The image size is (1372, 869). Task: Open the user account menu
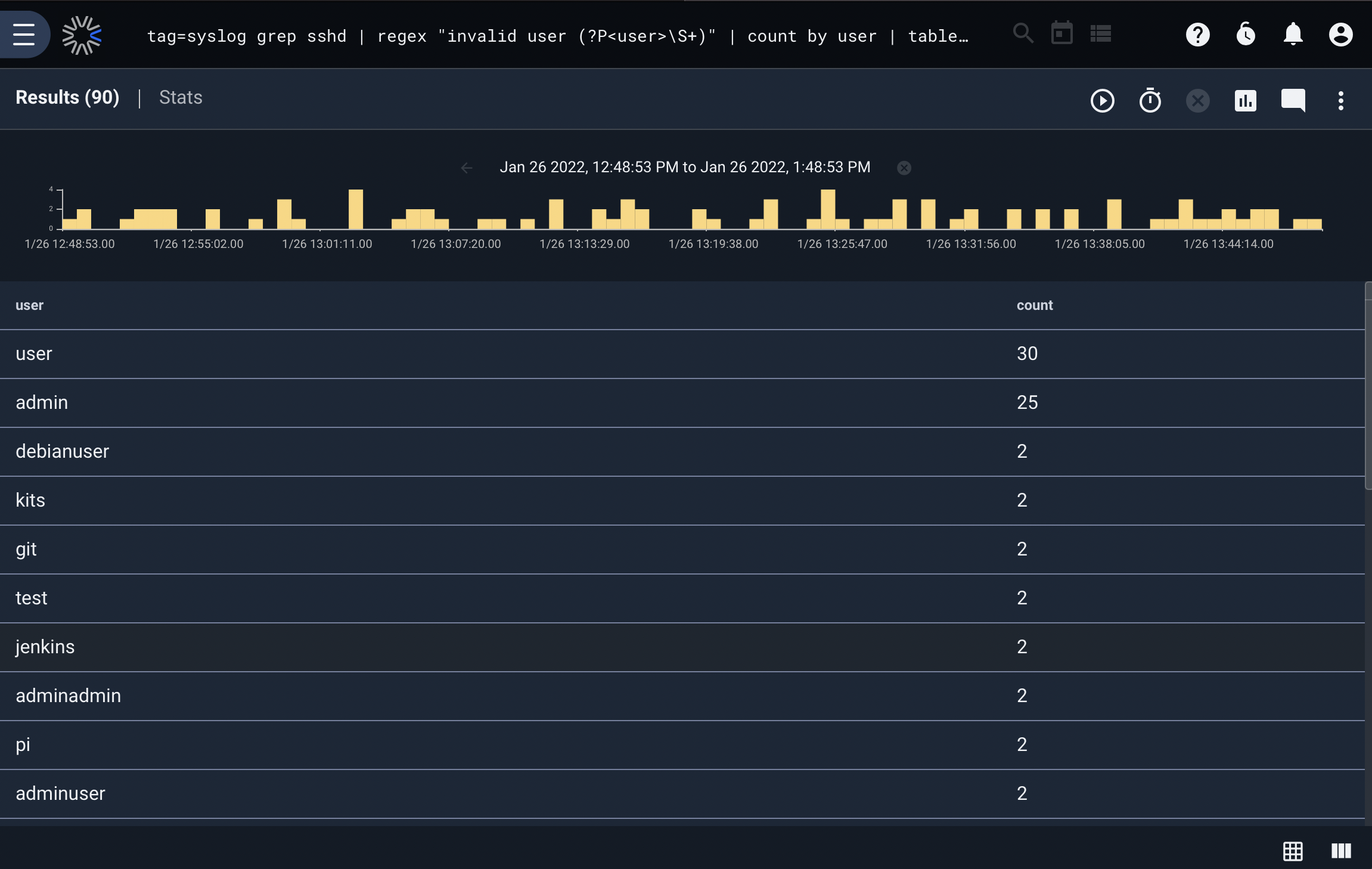click(x=1341, y=35)
